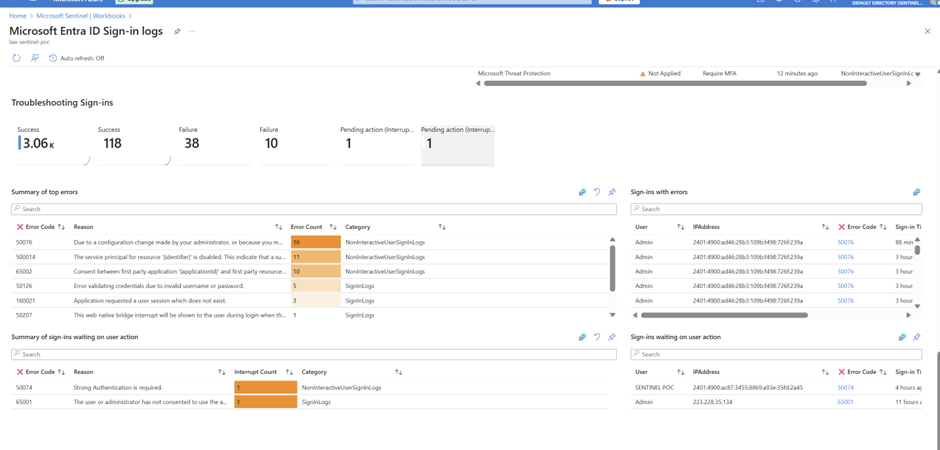This screenshot has height=450, width=940.
Task: Click the Summary of top errors search box
Action: point(313,209)
